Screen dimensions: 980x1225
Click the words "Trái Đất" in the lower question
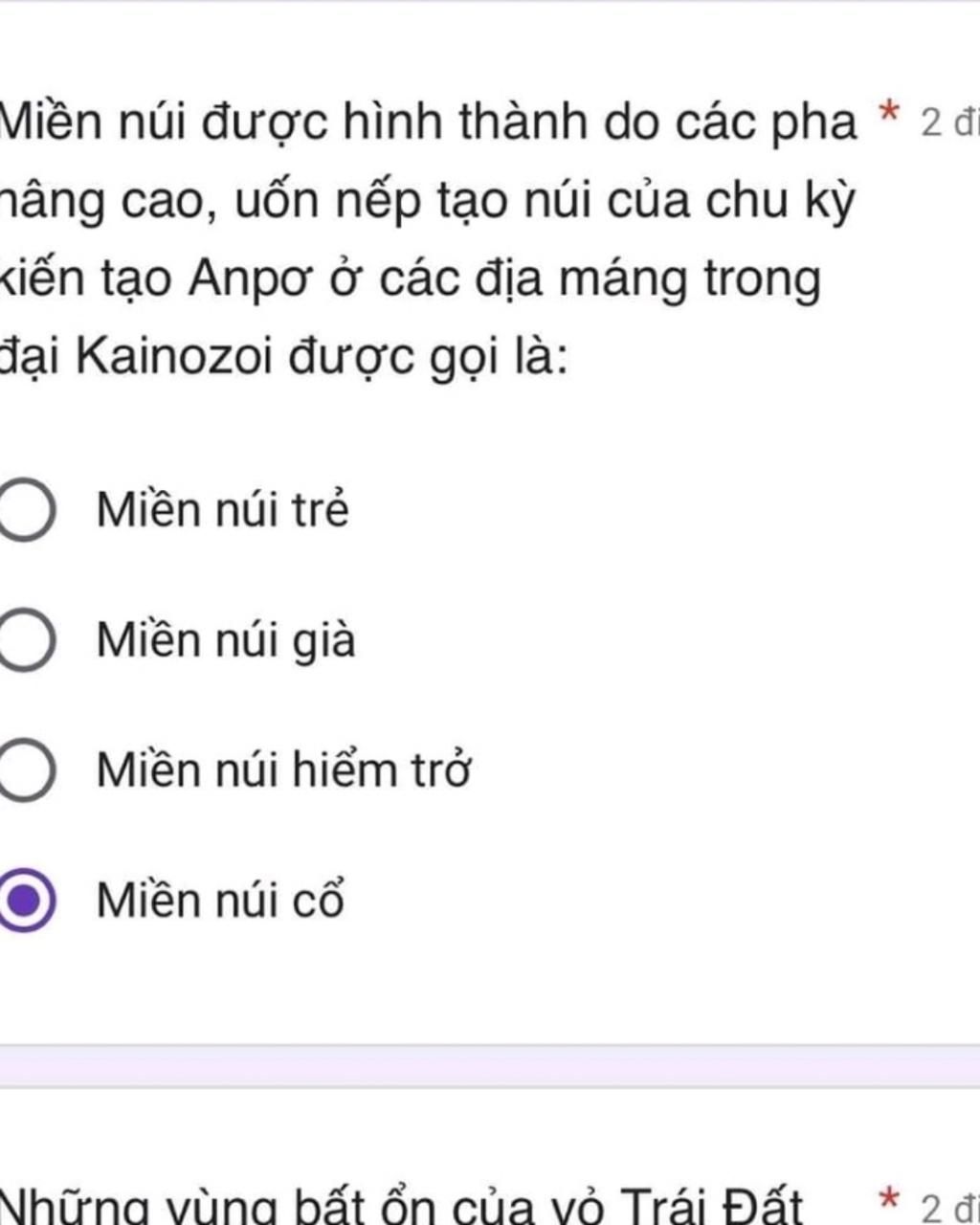tap(710, 1206)
